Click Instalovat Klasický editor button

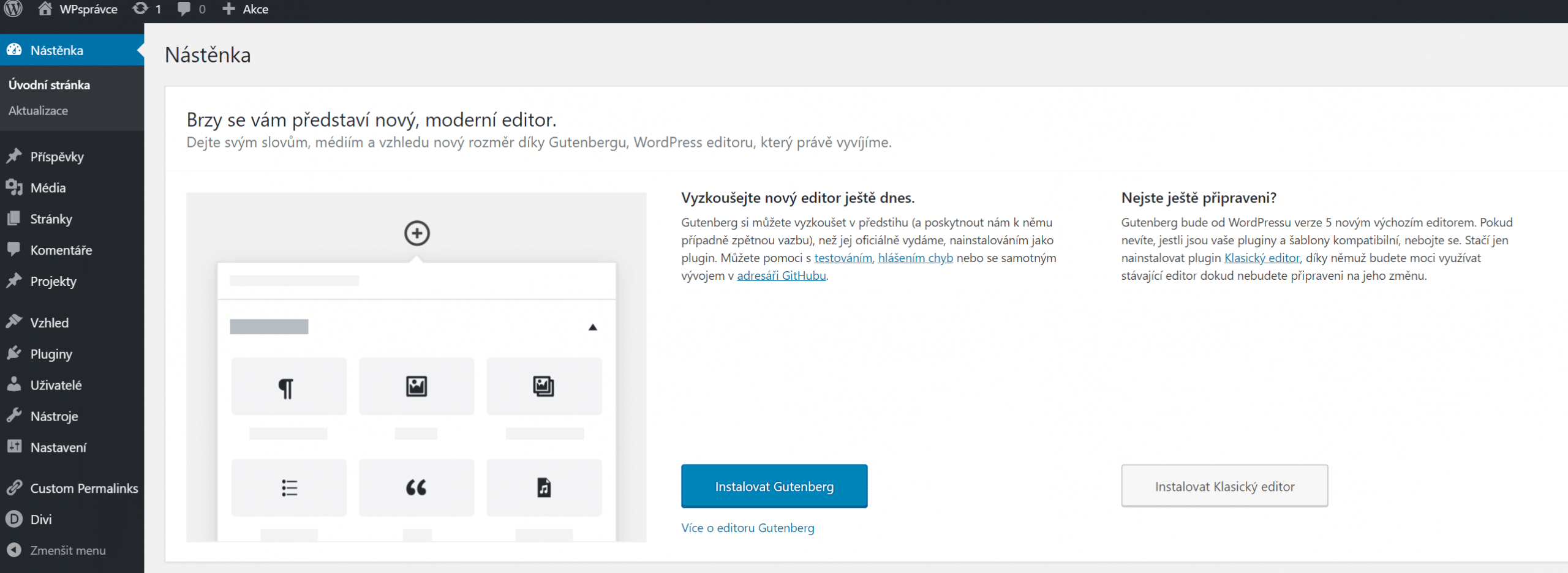1224,486
